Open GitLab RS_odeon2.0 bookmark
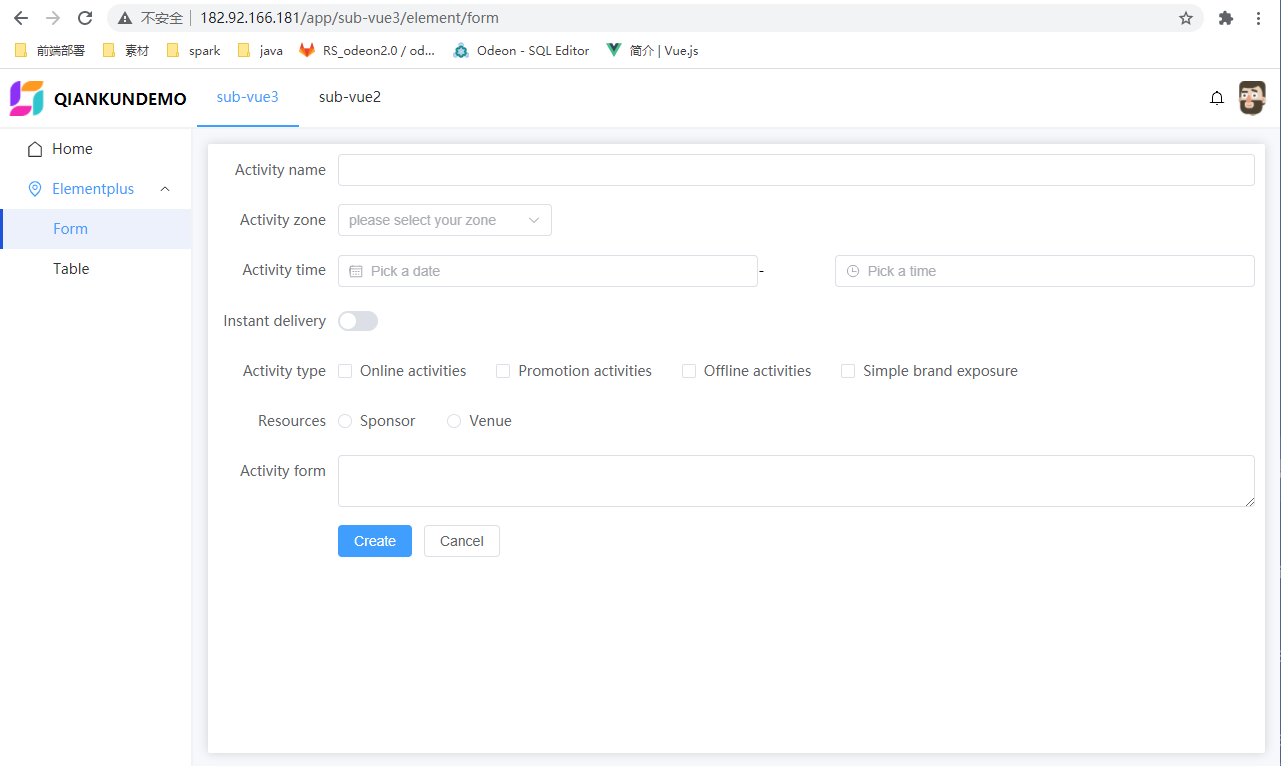The width and height of the screenshot is (1281, 766). pyautogui.click(x=367, y=50)
